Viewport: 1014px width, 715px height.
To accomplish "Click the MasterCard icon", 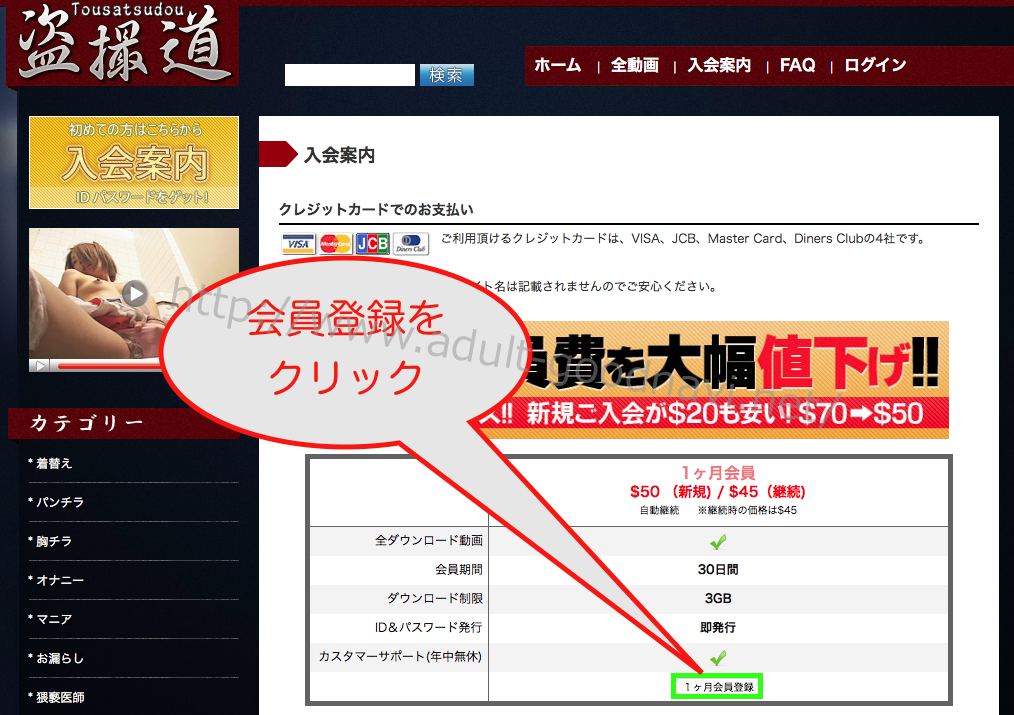I will click(335, 244).
